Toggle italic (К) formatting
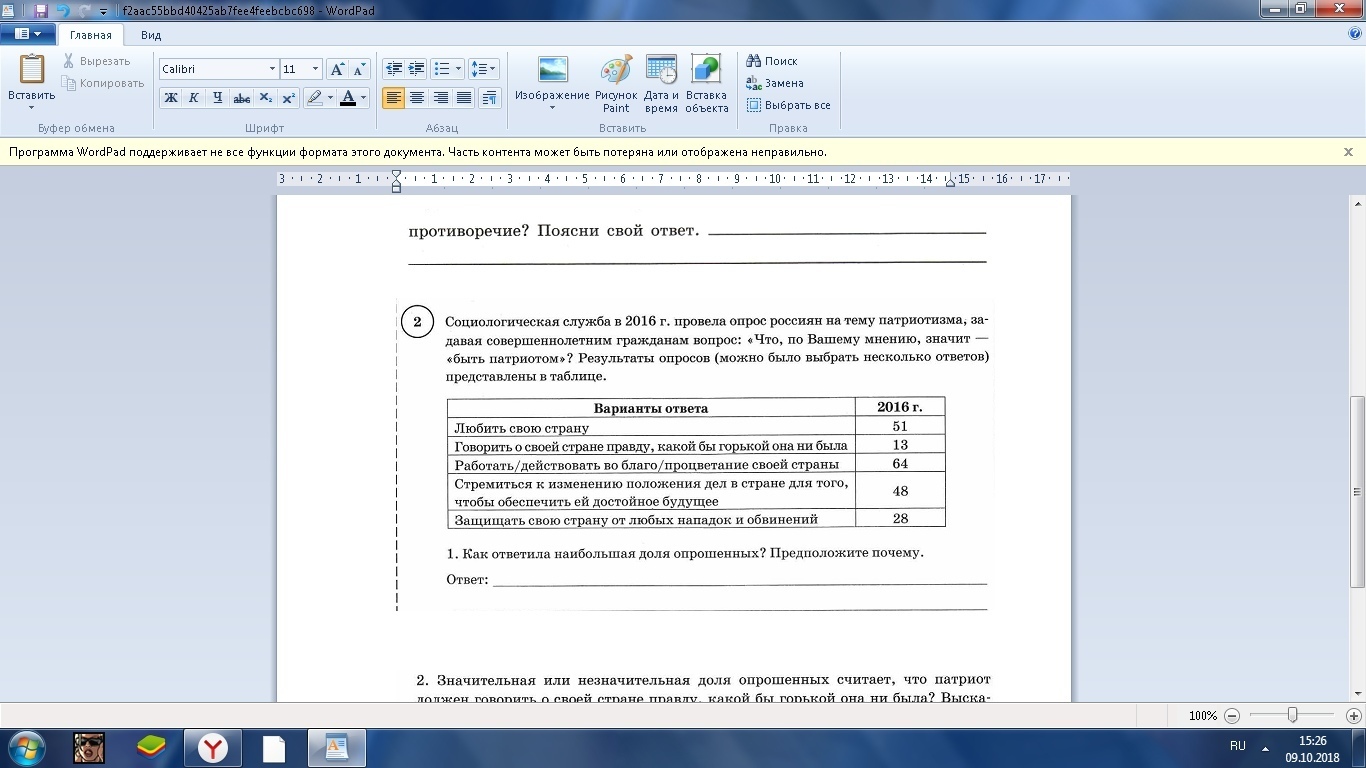This screenshot has height=768, width=1366. coord(194,98)
